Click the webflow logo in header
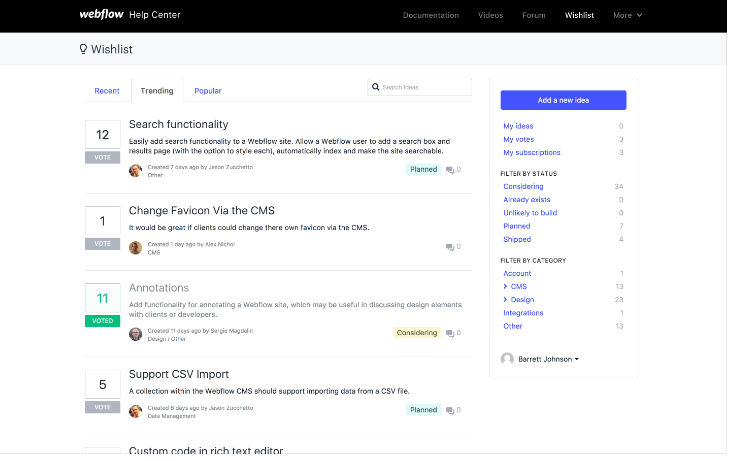The height and width of the screenshot is (461, 732). click(x=101, y=14)
